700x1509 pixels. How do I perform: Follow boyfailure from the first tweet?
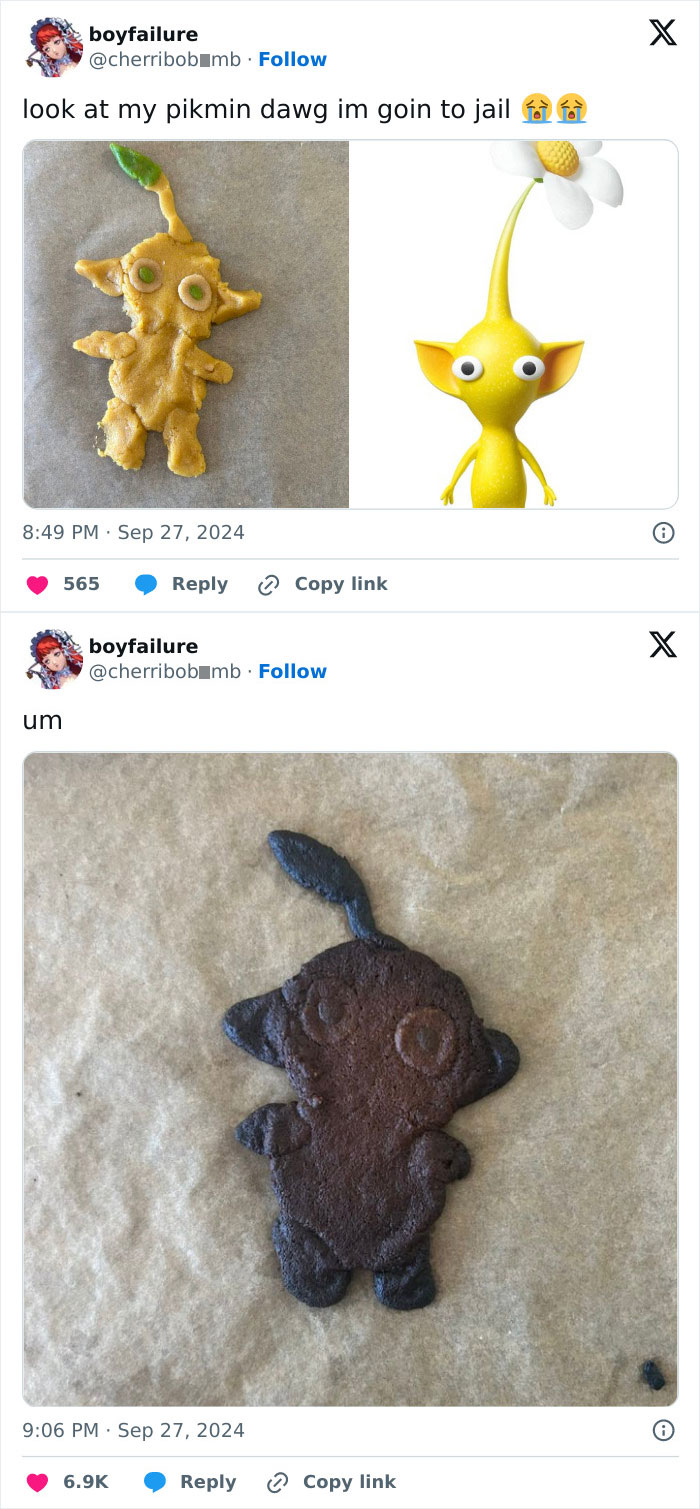coord(292,59)
